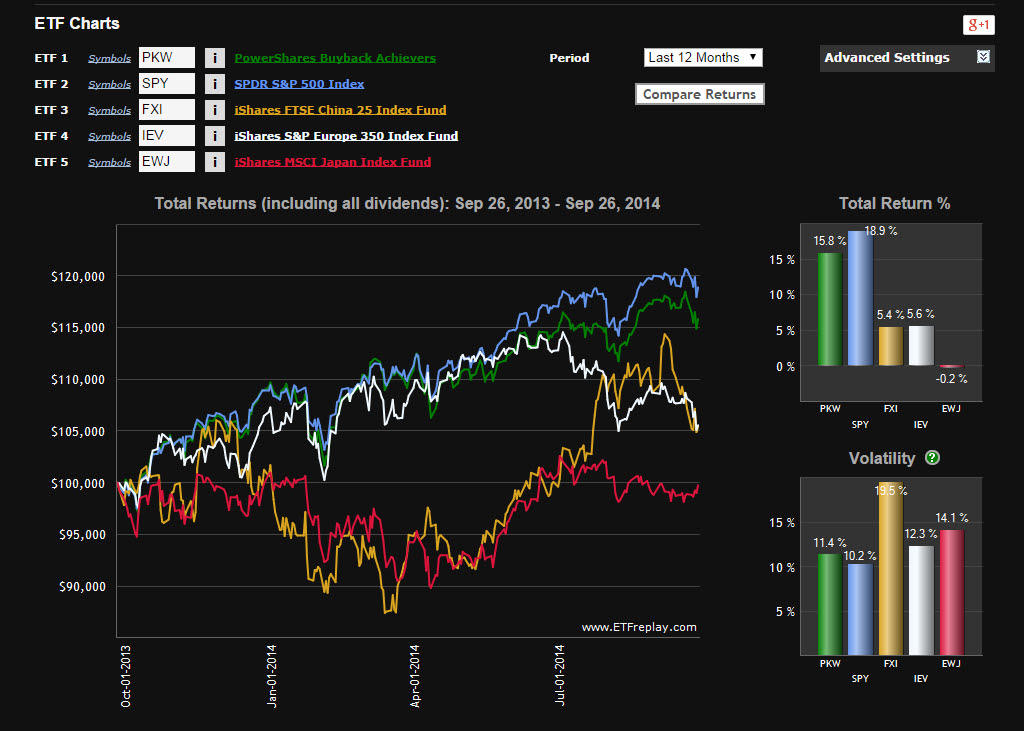Open the iShares S&P Europe 350 link
The width and height of the screenshot is (1024, 731).
pyautogui.click(x=346, y=135)
